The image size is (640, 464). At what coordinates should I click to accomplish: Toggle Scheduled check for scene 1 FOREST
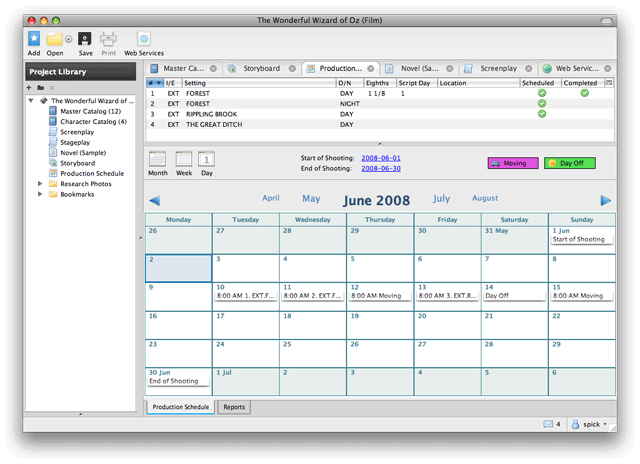click(542, 93)
